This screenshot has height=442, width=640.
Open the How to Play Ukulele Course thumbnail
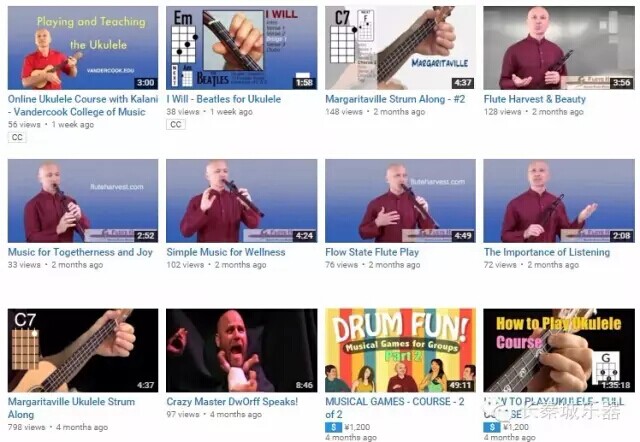tap(559, 350)
